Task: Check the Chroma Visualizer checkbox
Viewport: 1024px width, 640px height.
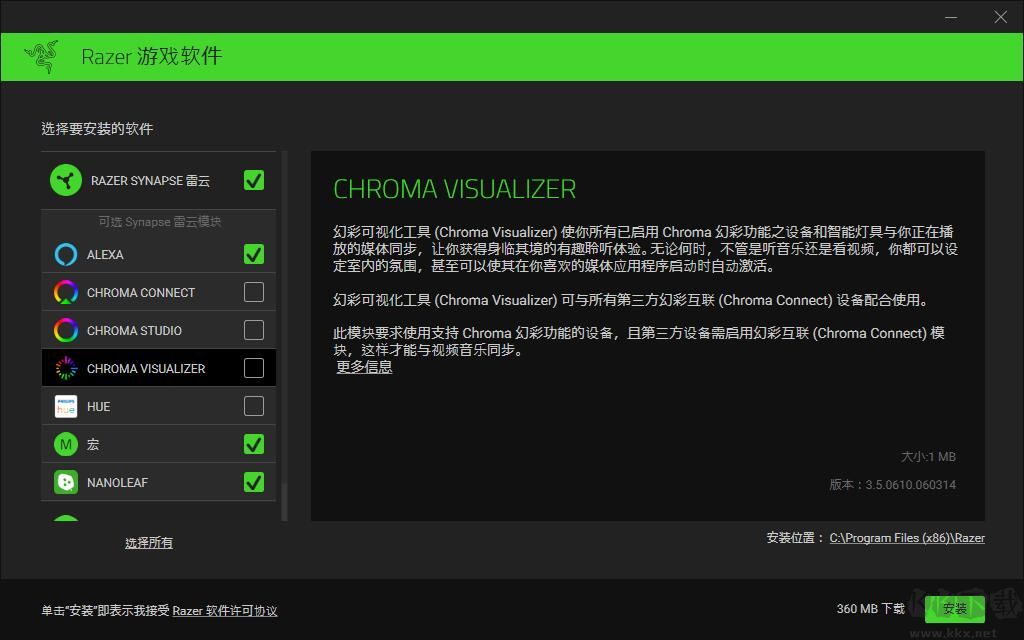Action: tap(253, 368)
